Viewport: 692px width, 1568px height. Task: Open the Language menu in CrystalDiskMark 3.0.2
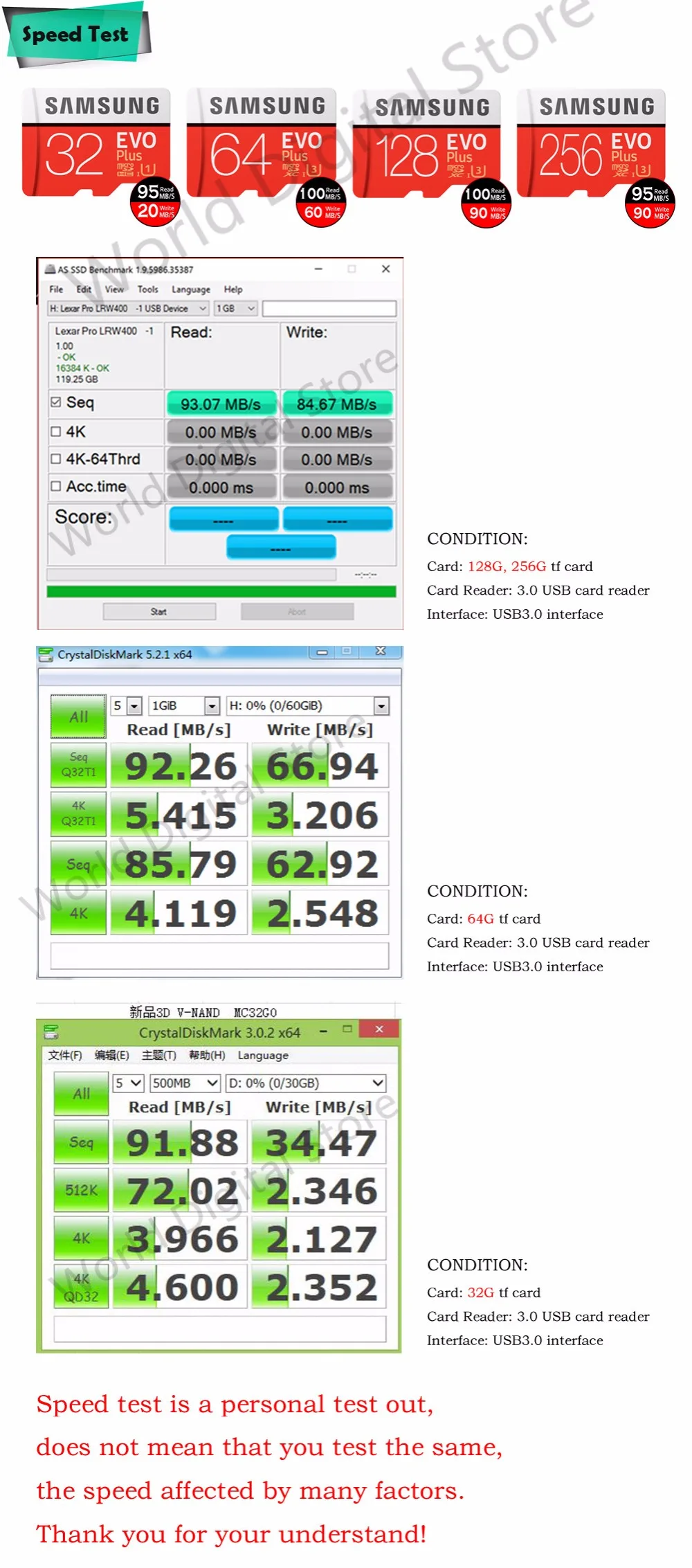click(263, 1055)
